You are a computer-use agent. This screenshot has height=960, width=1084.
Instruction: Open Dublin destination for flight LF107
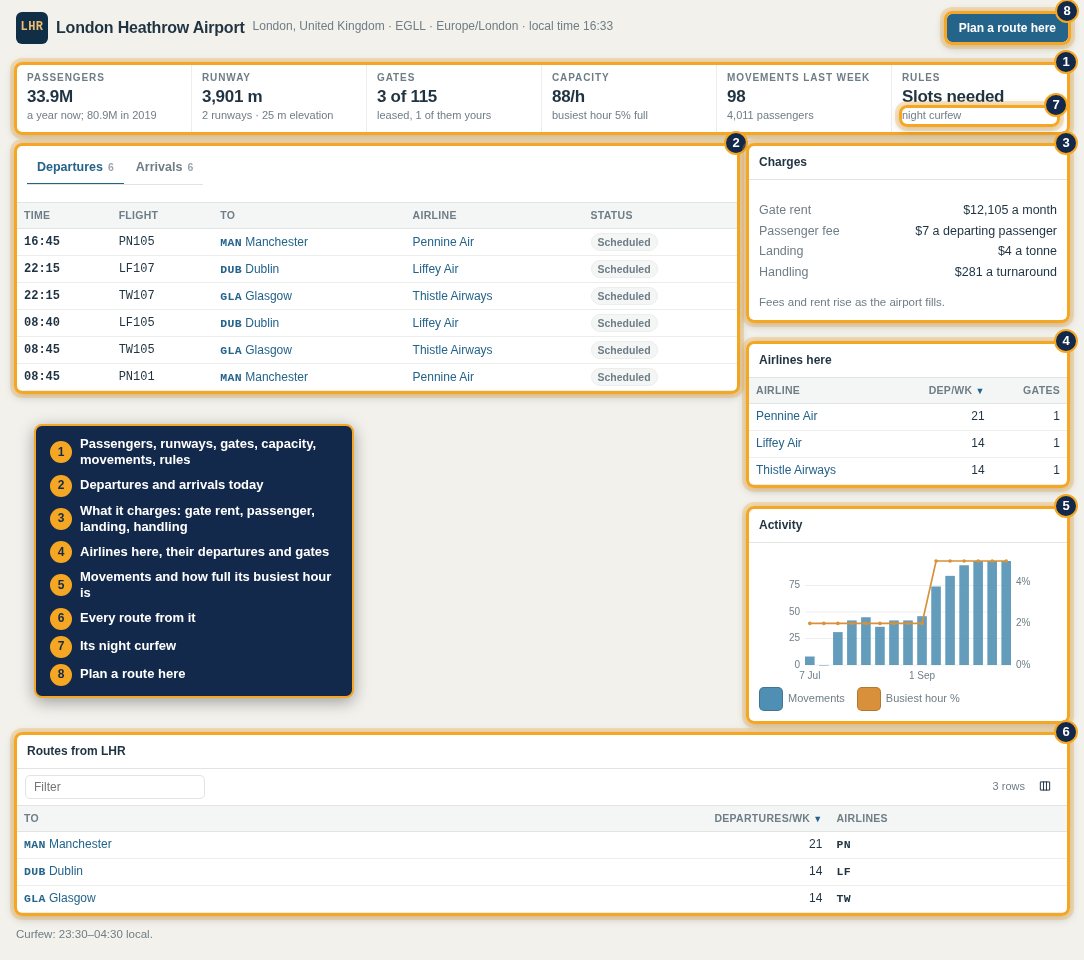[250, 269]
